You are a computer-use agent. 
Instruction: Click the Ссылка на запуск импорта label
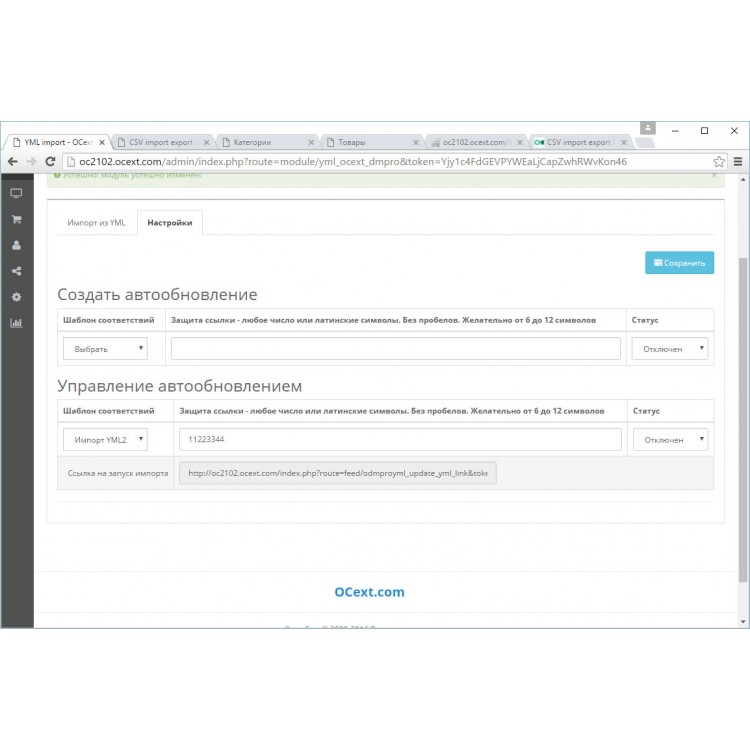click(118, 474)
